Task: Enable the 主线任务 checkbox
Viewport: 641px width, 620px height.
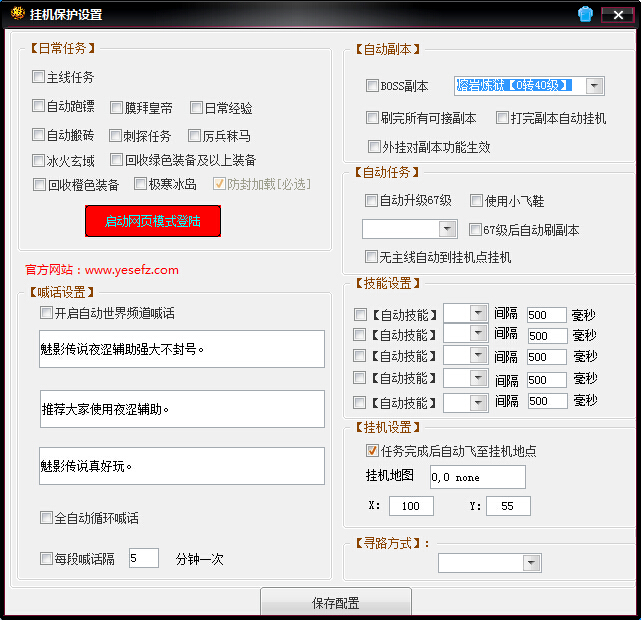Action: point(38,76)
